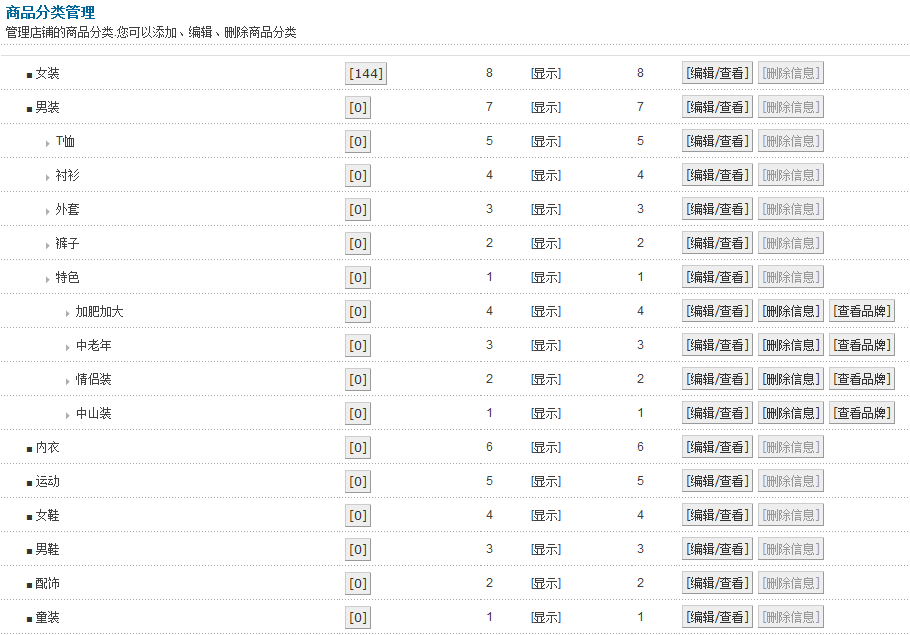Screen dimensions: 910x635
Task: Edit or view the 男鞋 category
Action: coord(716,549)
